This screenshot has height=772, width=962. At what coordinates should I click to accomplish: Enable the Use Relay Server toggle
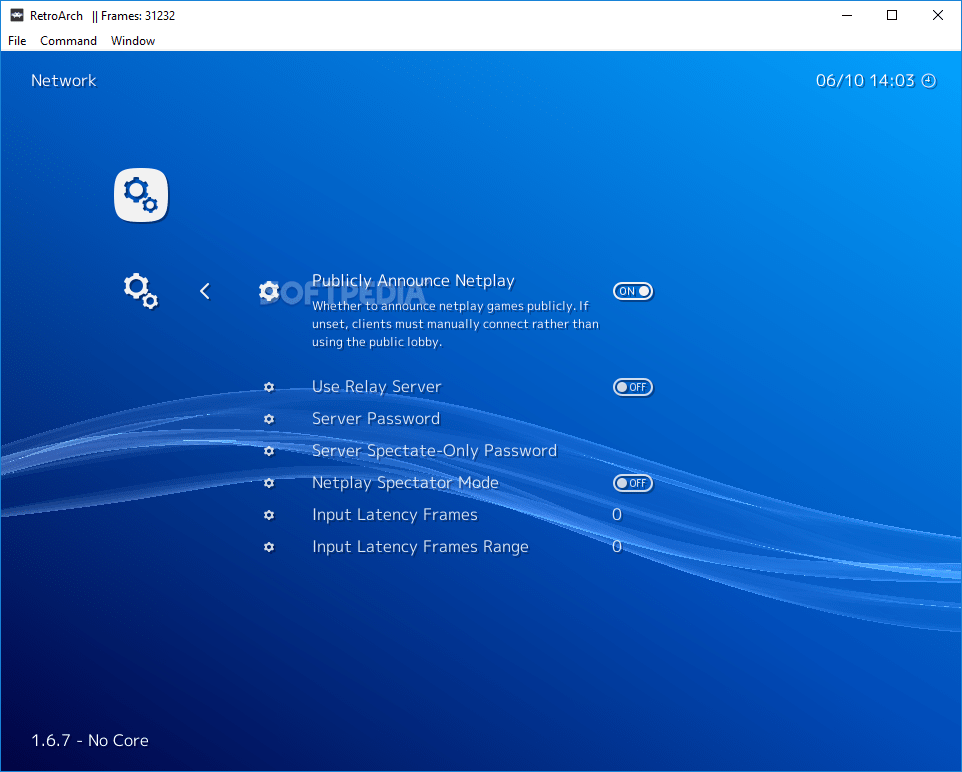click(x=633, y=387)
